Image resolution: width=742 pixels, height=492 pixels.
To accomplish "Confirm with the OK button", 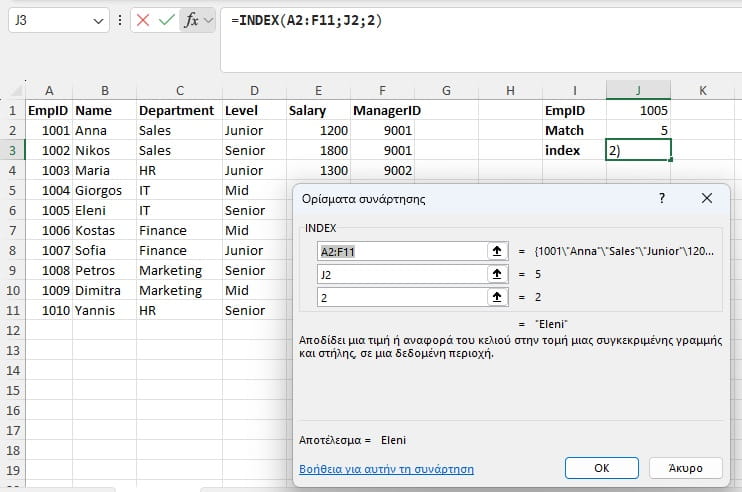I will tap(601, 468).
